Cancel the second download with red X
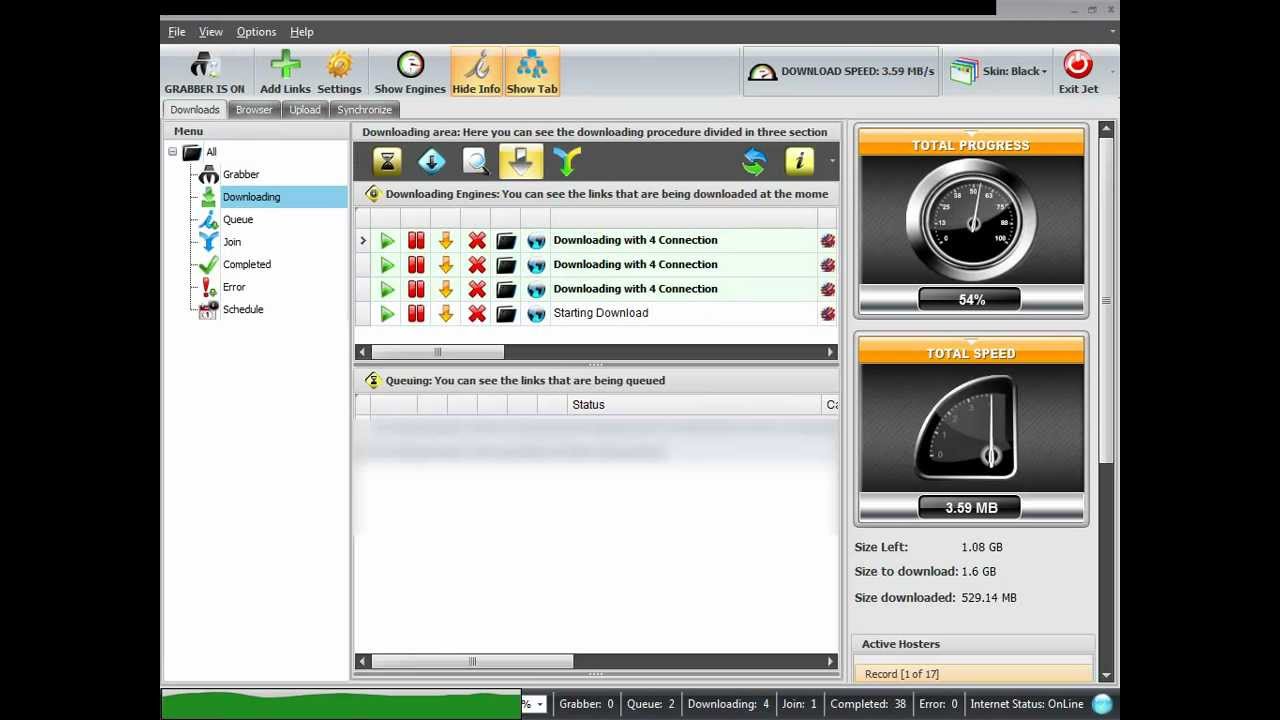 click(x=477, y=265)
